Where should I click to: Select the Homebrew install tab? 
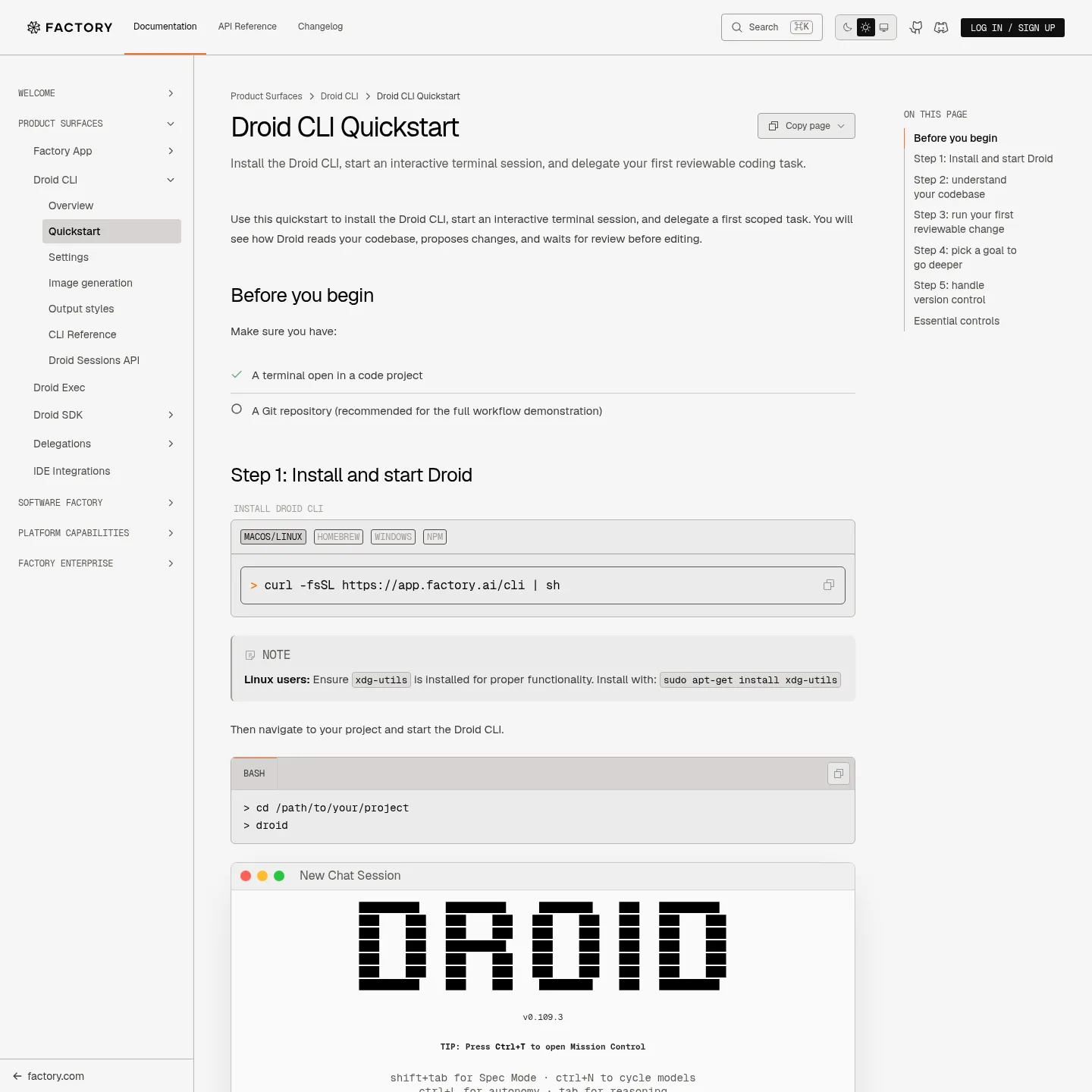click(338, 537)
